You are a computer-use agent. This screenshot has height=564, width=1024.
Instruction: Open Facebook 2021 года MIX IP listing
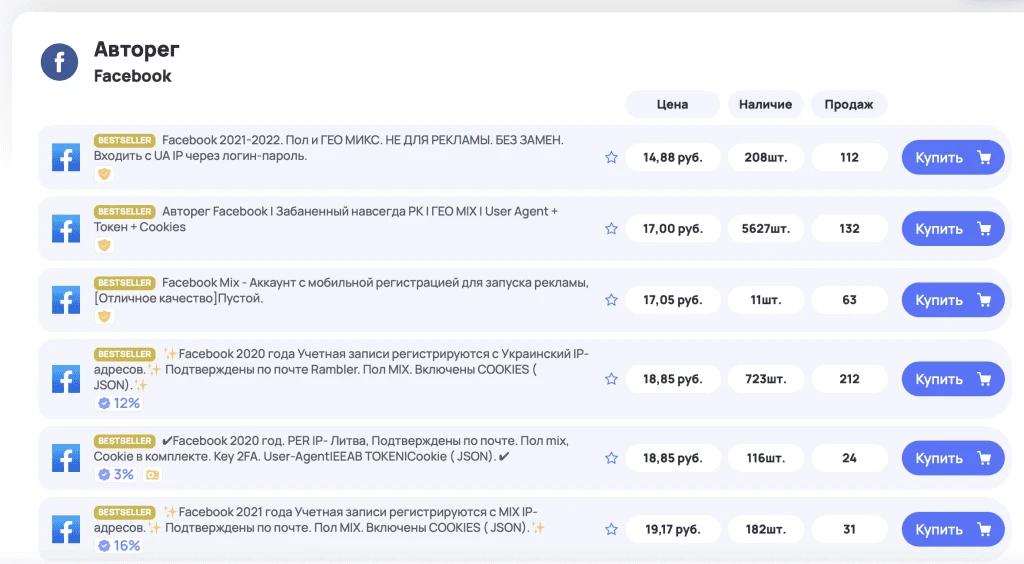(319, 520)
